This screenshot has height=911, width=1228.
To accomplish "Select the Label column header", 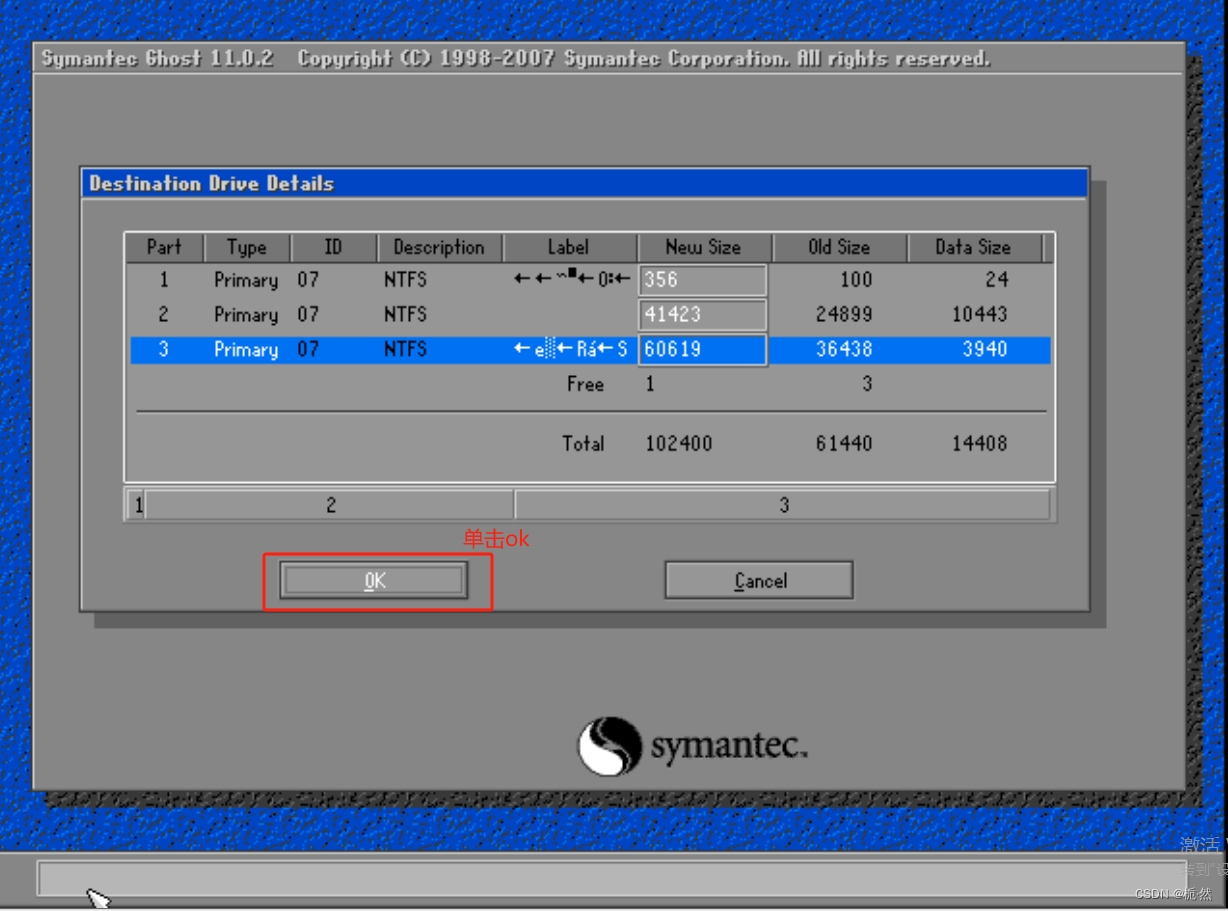I will click(569, 247).
